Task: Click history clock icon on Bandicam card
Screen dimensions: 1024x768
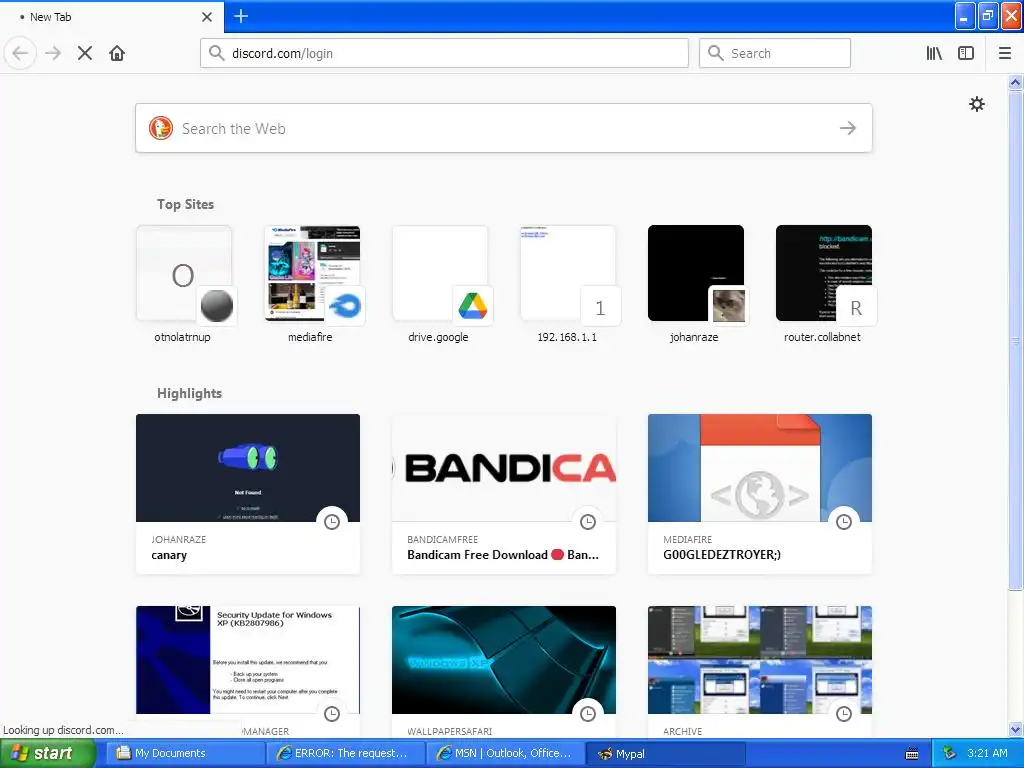Action: pos(588,522)
